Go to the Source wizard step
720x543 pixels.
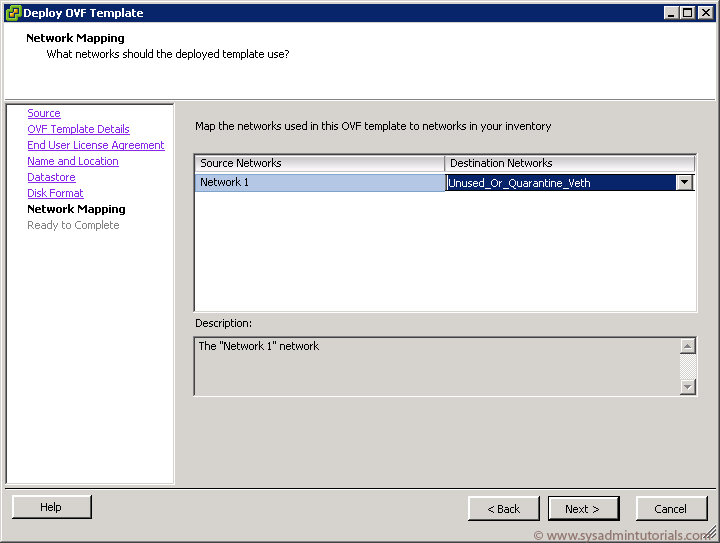[x=44, y=113]
